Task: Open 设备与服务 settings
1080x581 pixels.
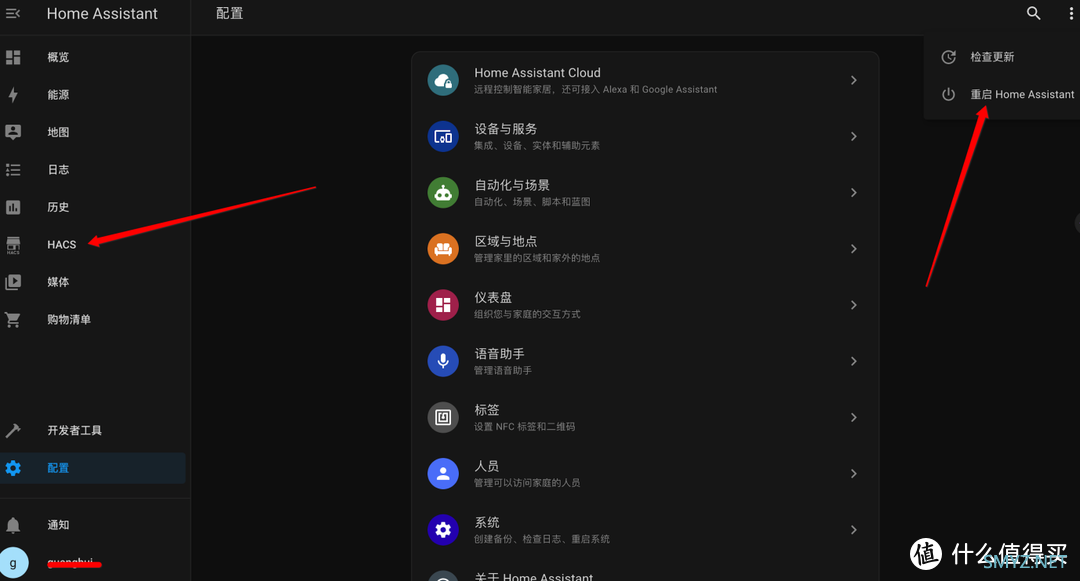Action: click(645, 136)
